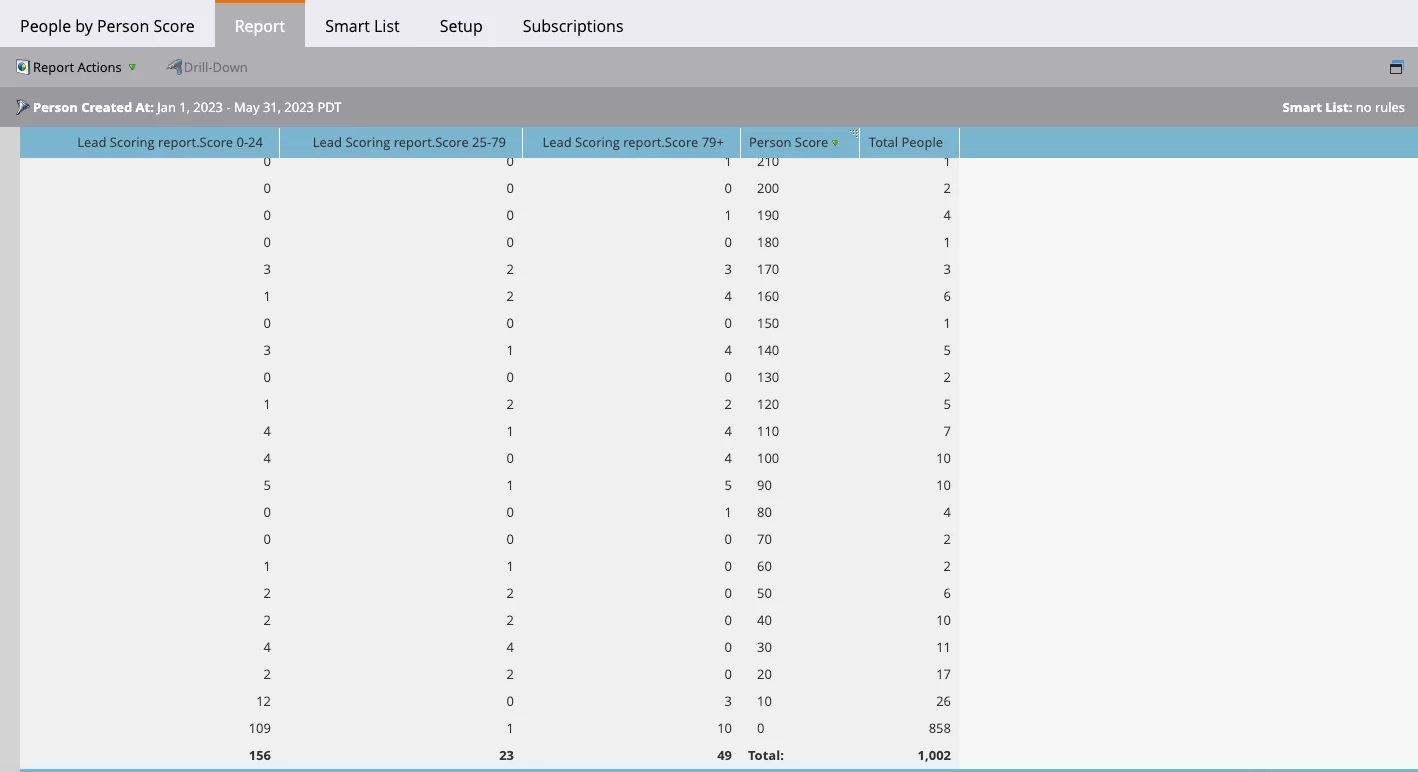Open the Report Actions dropdown menu
The image size is (1418, 772).
(77, 67)
